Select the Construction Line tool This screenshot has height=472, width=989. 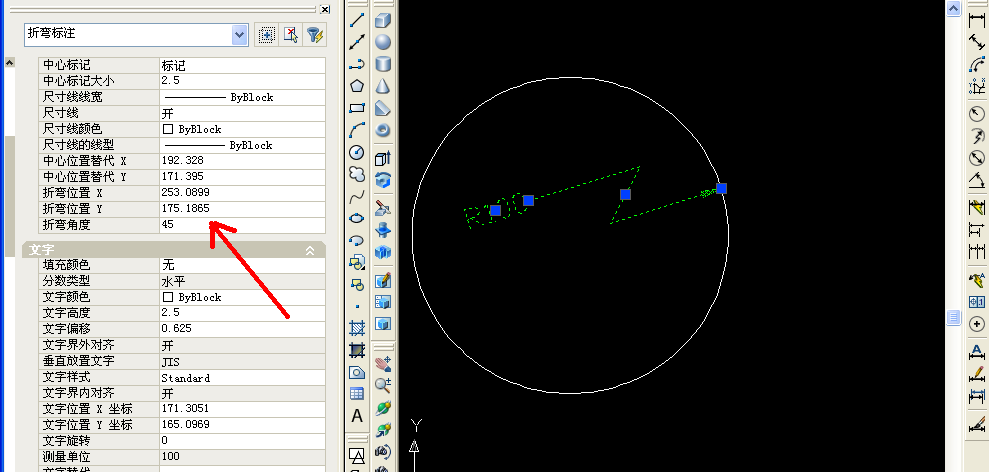[357, 42]
